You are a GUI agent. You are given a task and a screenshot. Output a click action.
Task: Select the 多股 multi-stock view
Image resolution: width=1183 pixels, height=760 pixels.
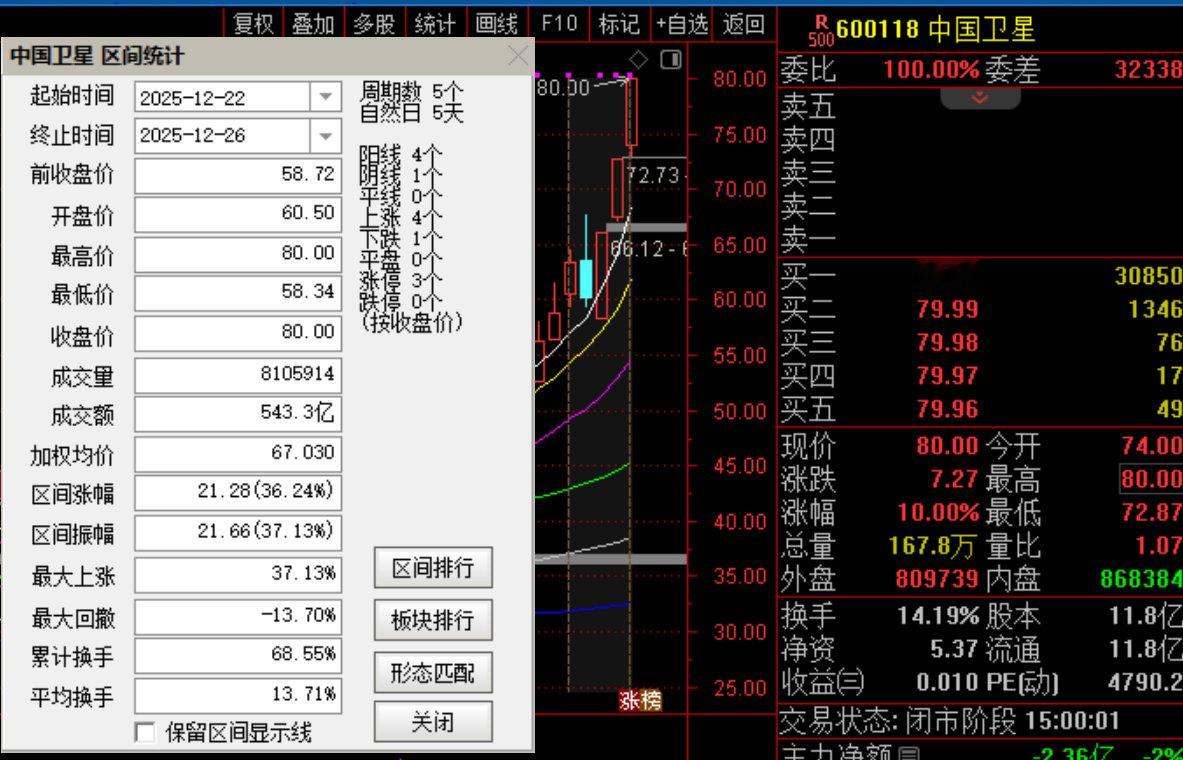(x=374, y=24)
